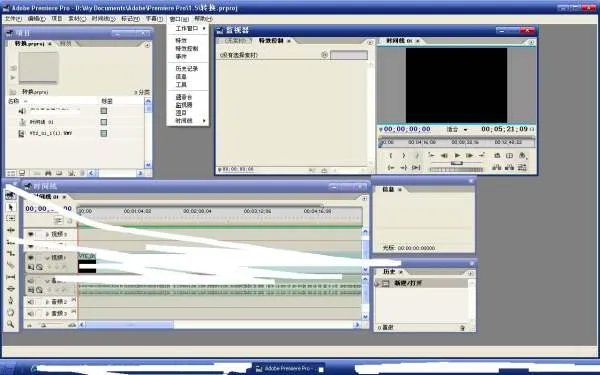600x375 pixels.
Task: Expand the Video 3 track triangle
Action: (x=47, y=234)
